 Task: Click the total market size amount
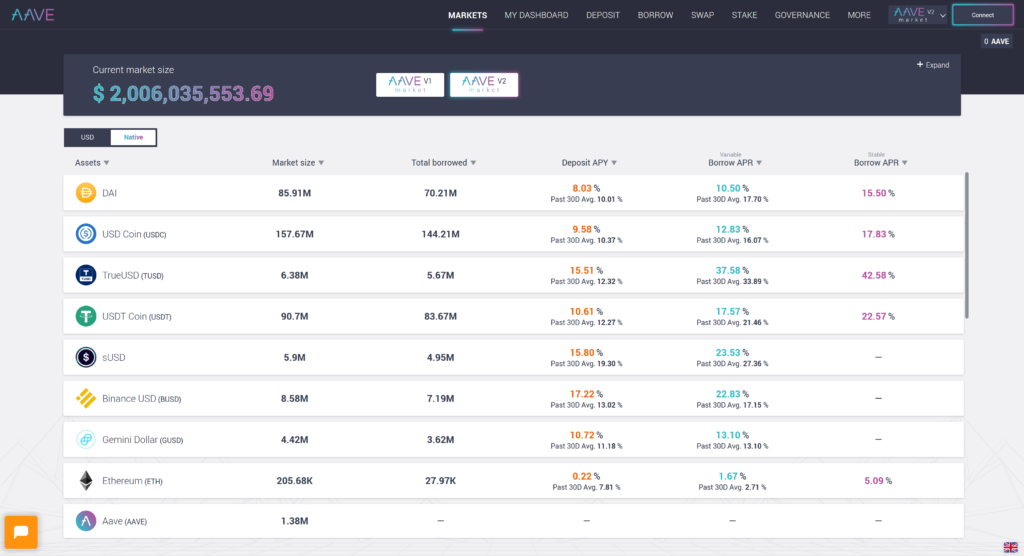click(x=183, y=93)
